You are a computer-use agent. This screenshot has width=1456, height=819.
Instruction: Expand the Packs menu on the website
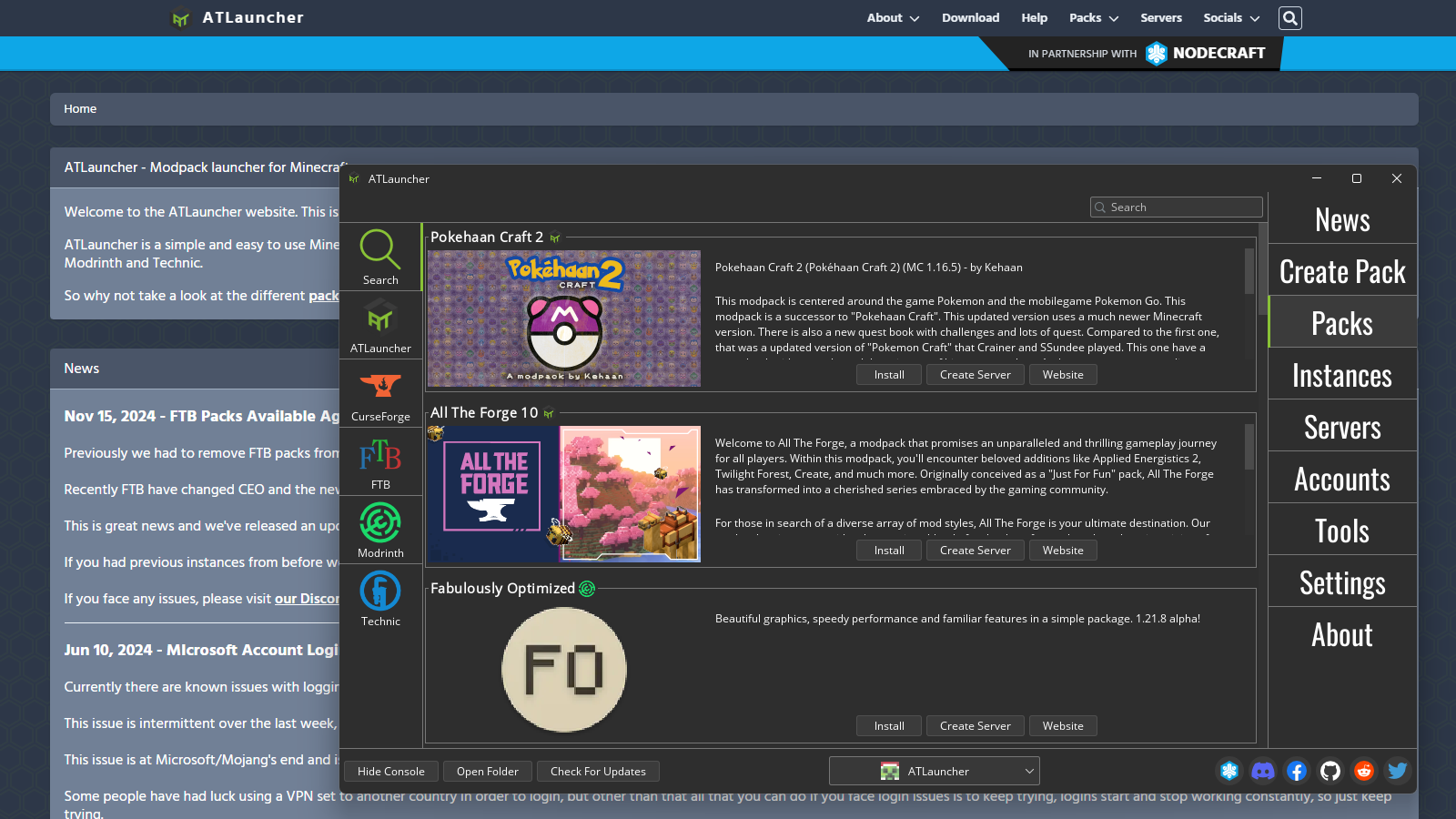click(x=1094, y=18)
